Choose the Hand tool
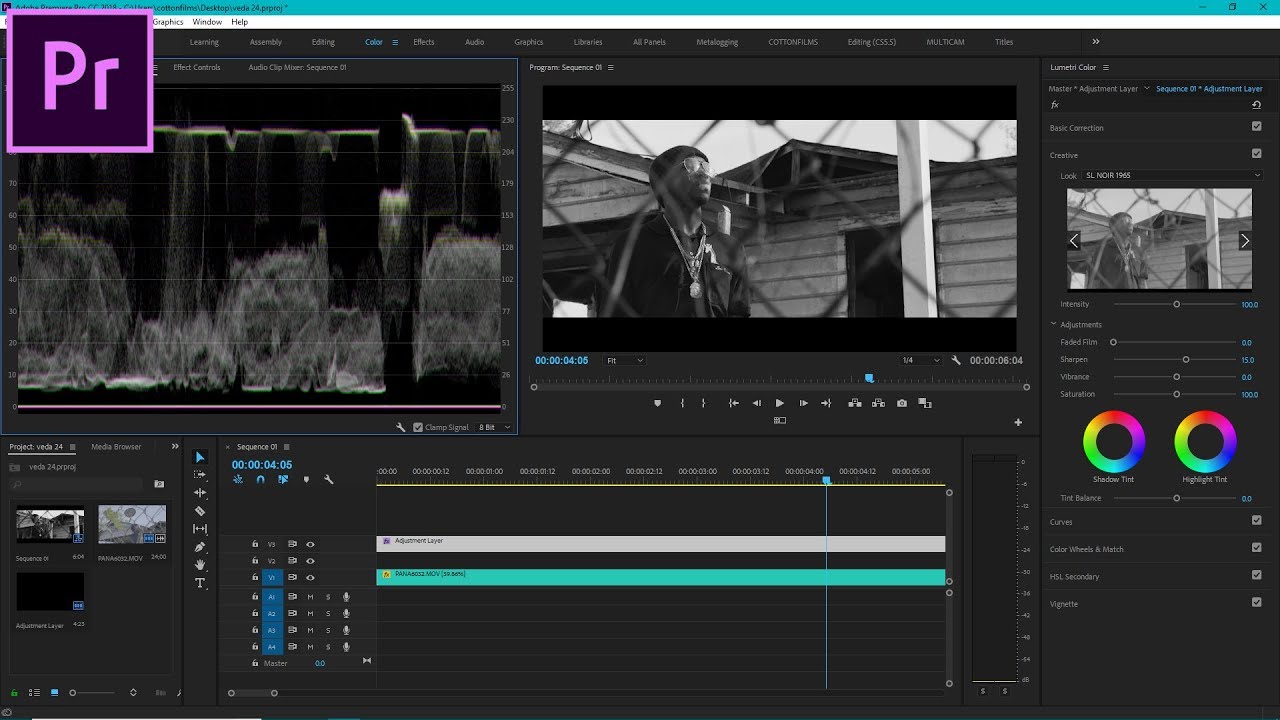This screenshot has height=720, width=1280. pyautogui.click(x=200, y=565)
